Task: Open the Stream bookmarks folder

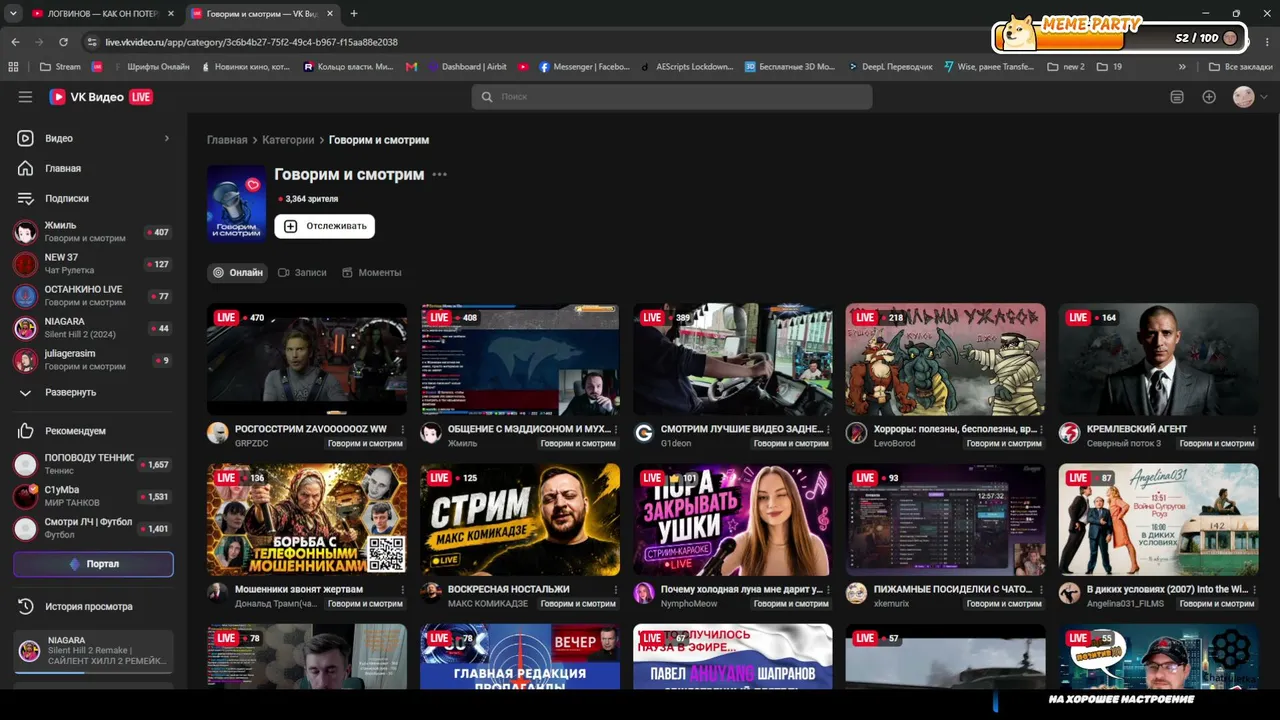Action: pos(60,67)
